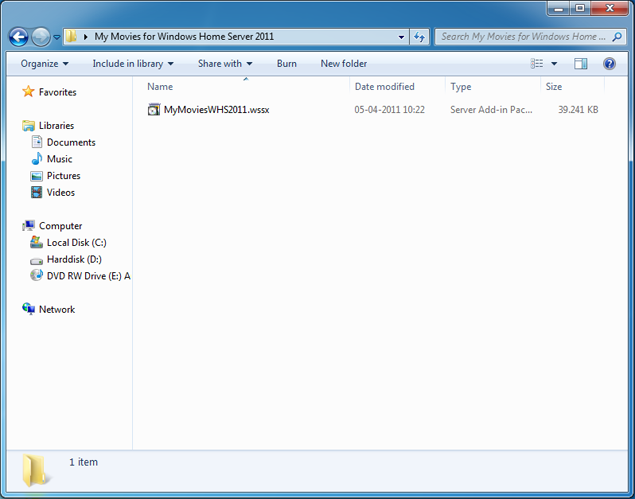Select Libraries in navigation pane
This screenshot has width=635, height=499.
(x=56, y=126)
